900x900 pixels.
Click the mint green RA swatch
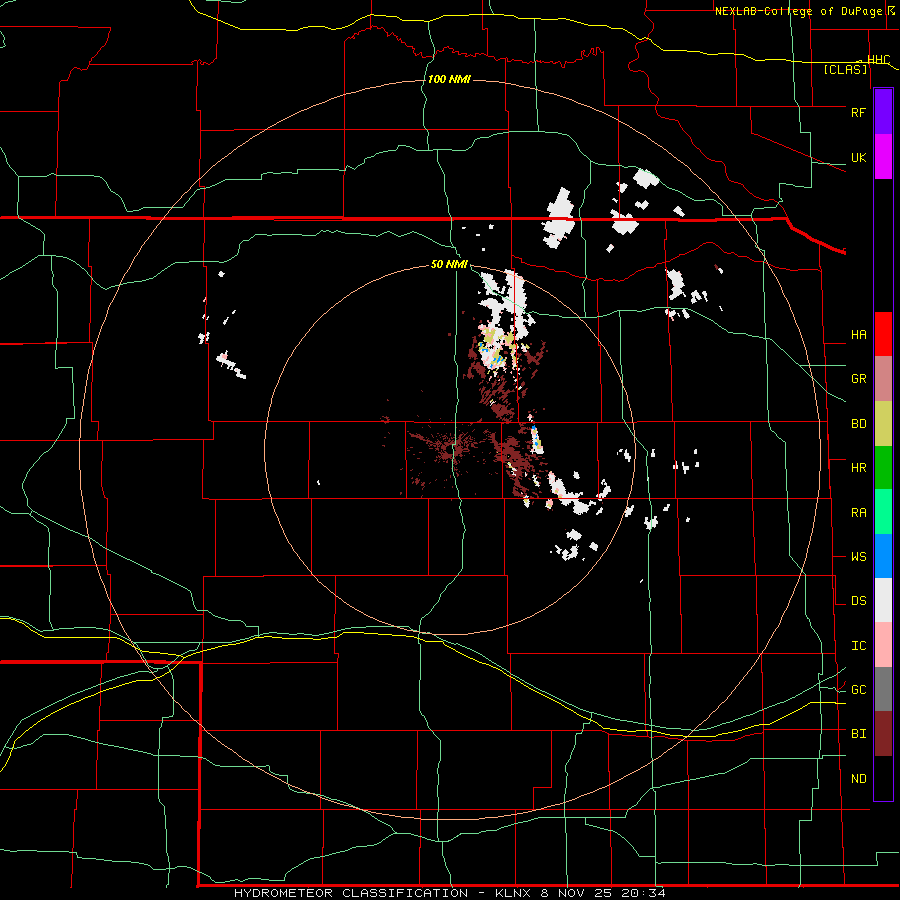883,512
